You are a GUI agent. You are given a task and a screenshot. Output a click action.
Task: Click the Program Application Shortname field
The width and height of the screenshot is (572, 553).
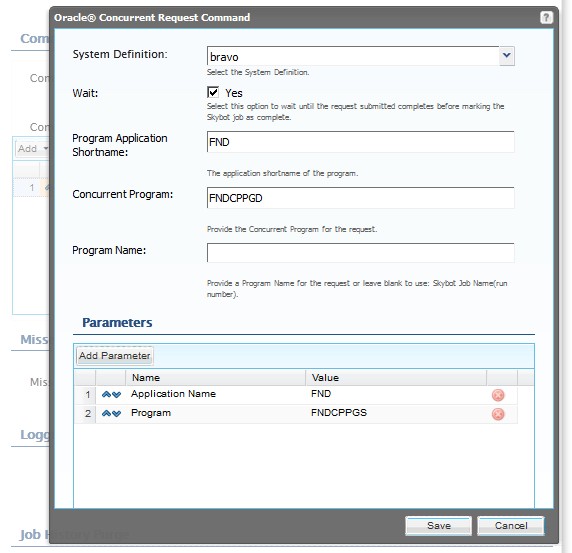coord(360,142)
